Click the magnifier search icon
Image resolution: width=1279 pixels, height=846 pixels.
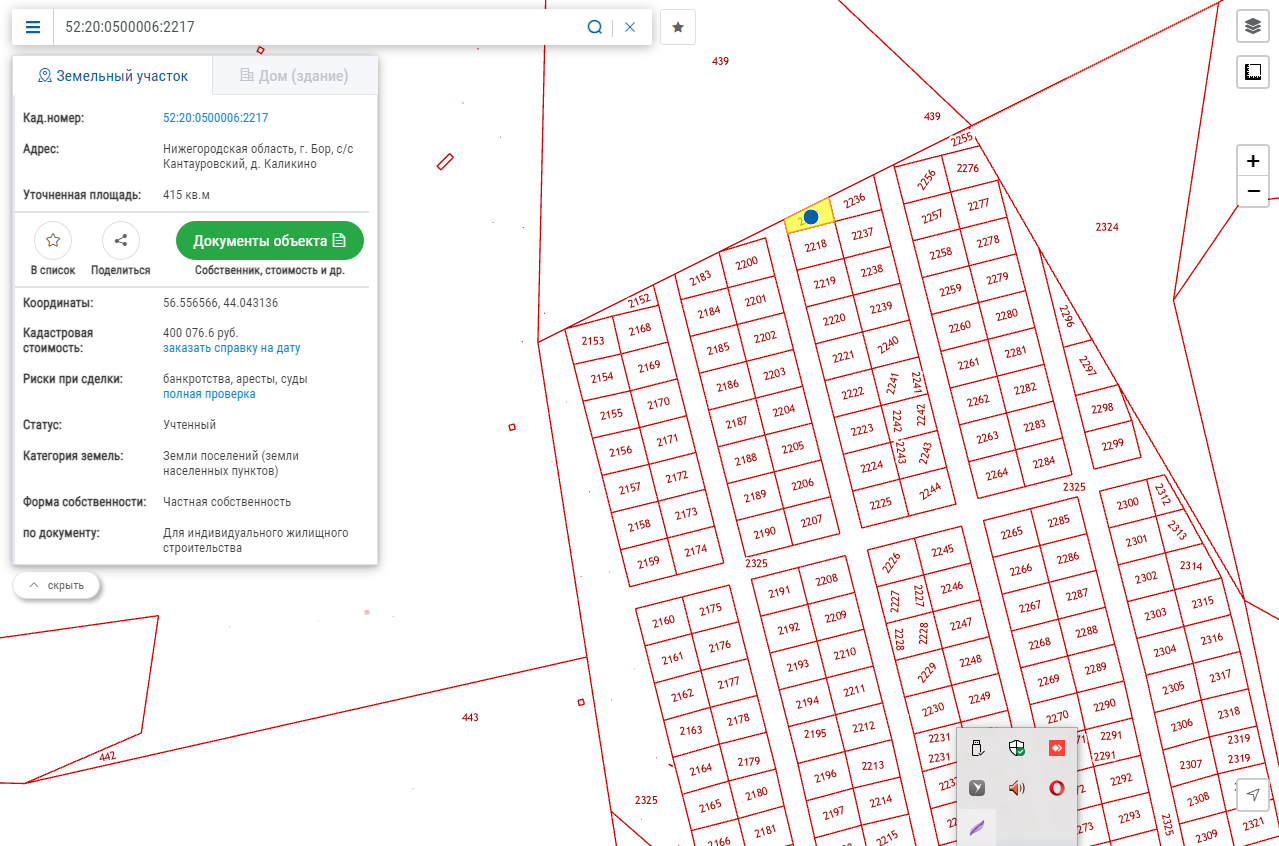click(594, 27)
